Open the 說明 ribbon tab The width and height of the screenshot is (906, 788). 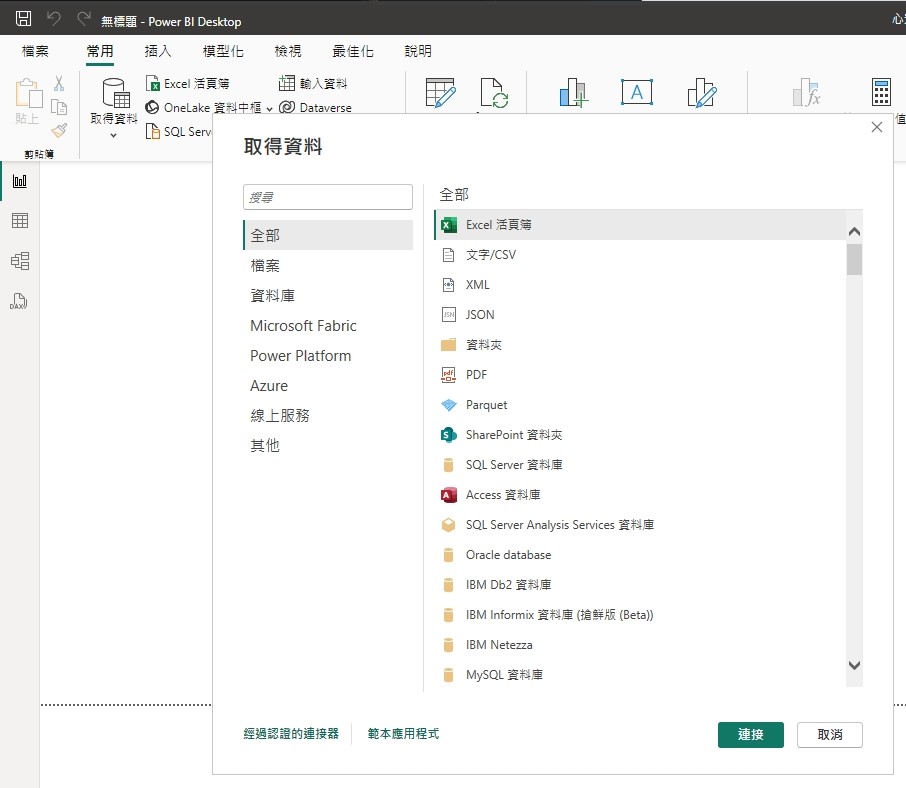pos(418,51)
